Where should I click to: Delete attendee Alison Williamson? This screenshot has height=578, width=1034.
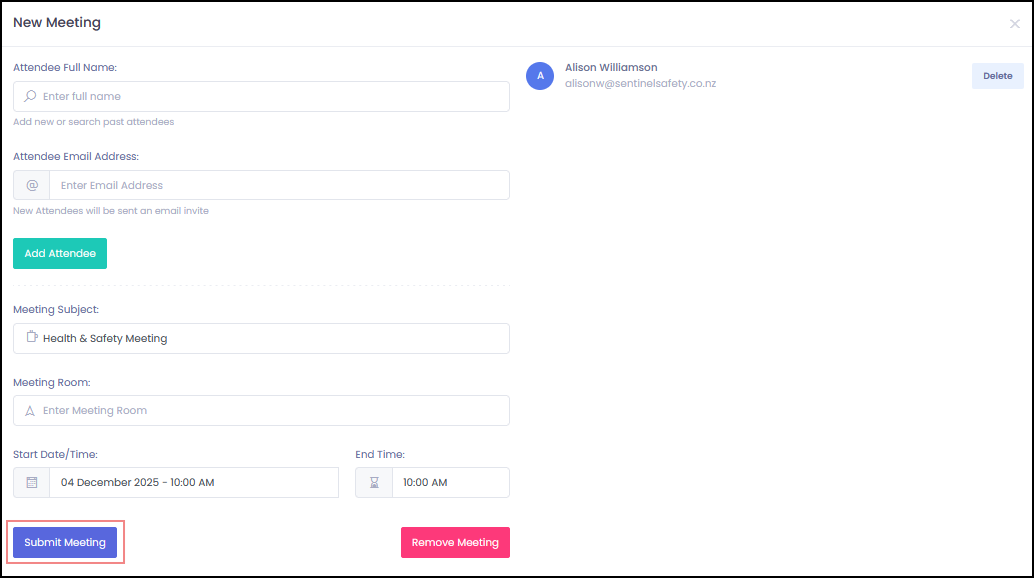[x=997, y=76]
